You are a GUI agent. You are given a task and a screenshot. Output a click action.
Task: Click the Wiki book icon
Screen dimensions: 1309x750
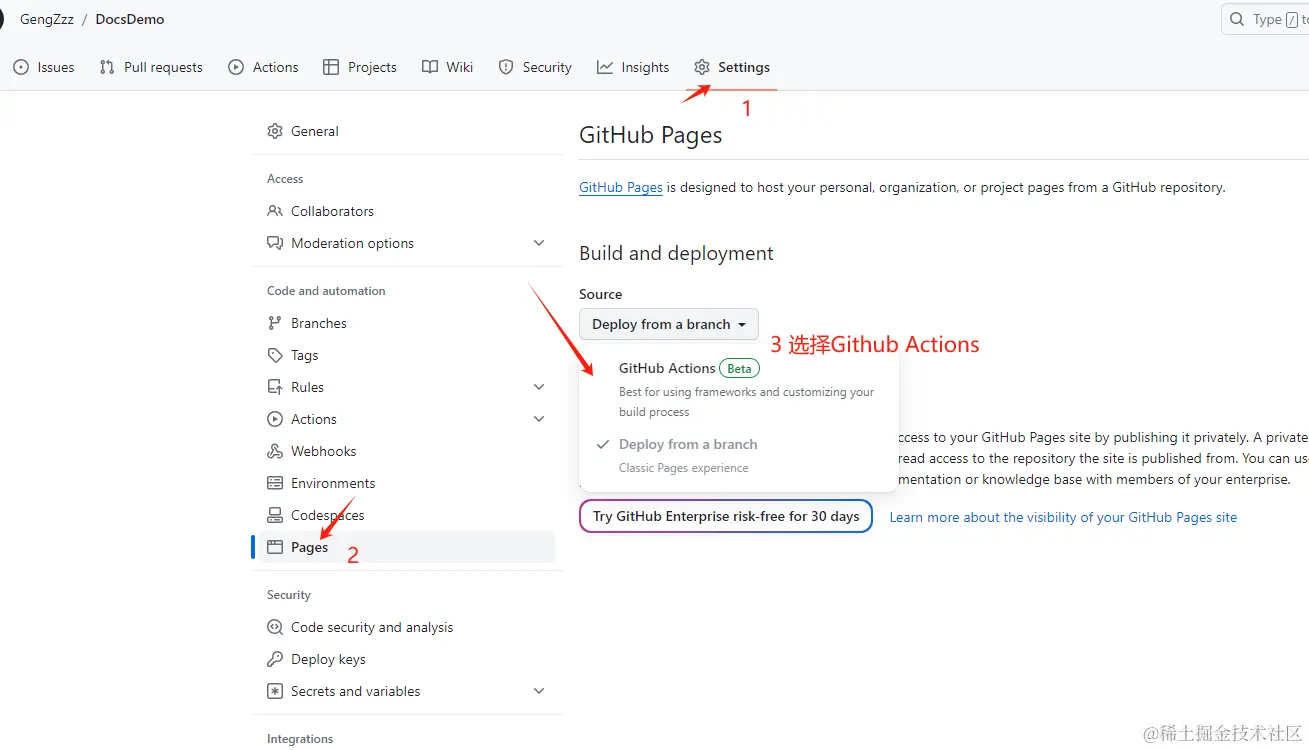(x=430, y=67)
